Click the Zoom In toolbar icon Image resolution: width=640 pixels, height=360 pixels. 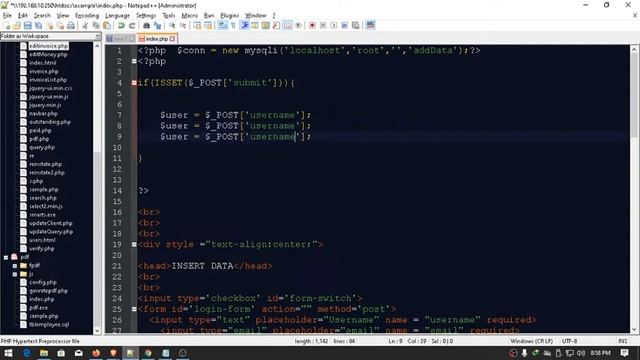click(x=173, y=25)
